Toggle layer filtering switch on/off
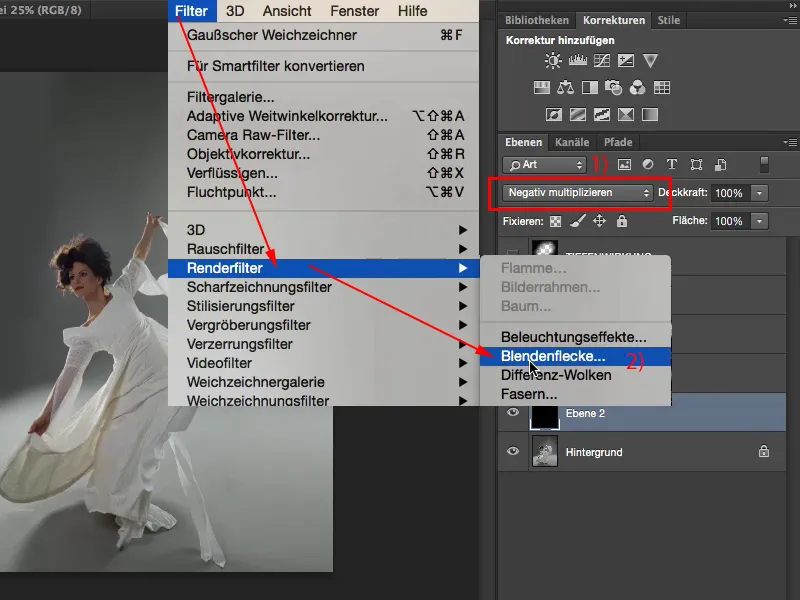Screen dimensions: 800x600 click(764, 165)
